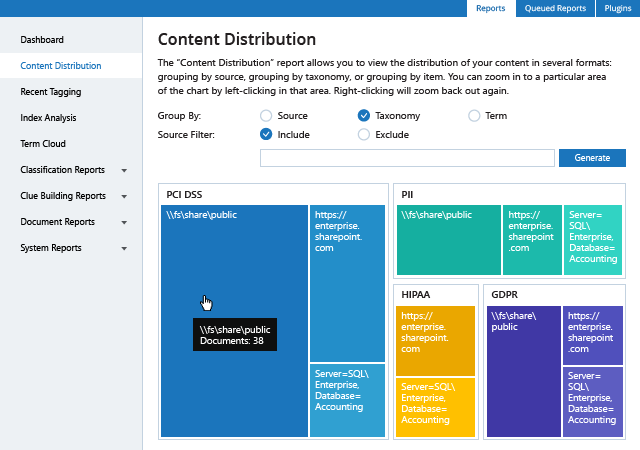Select Include for the source filter

[266, 134]
